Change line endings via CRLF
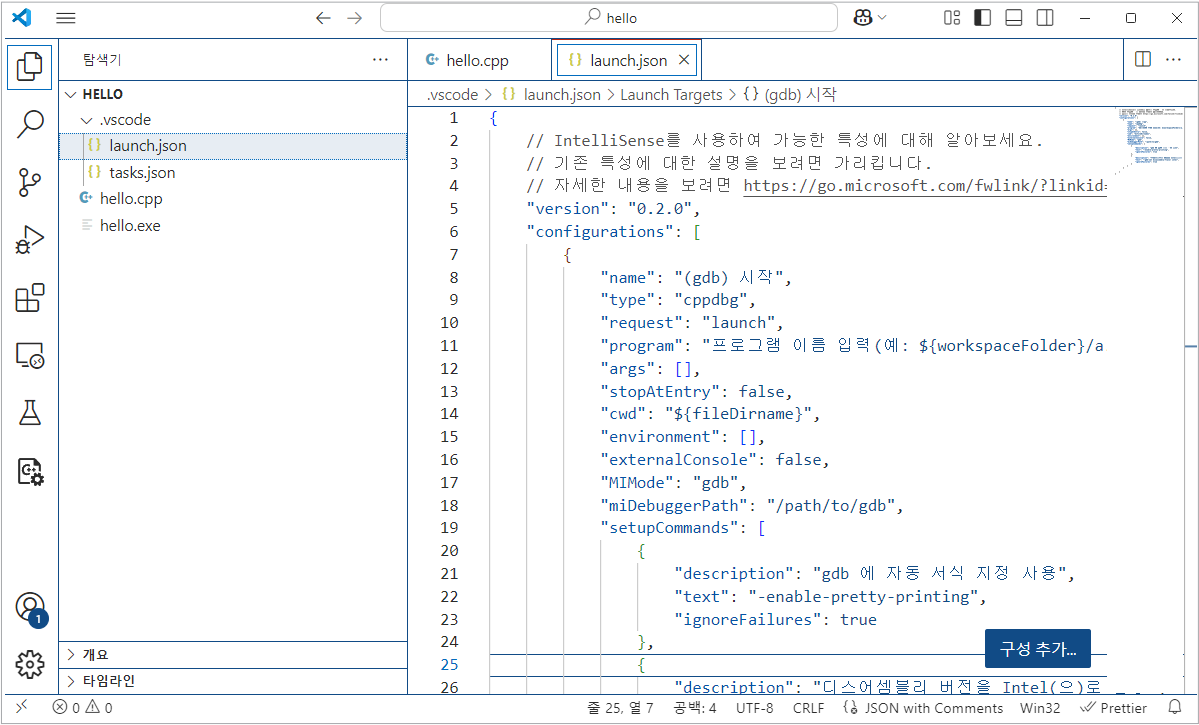The width and height of the screenshot is (1199, 725). (x=808, y=708)
